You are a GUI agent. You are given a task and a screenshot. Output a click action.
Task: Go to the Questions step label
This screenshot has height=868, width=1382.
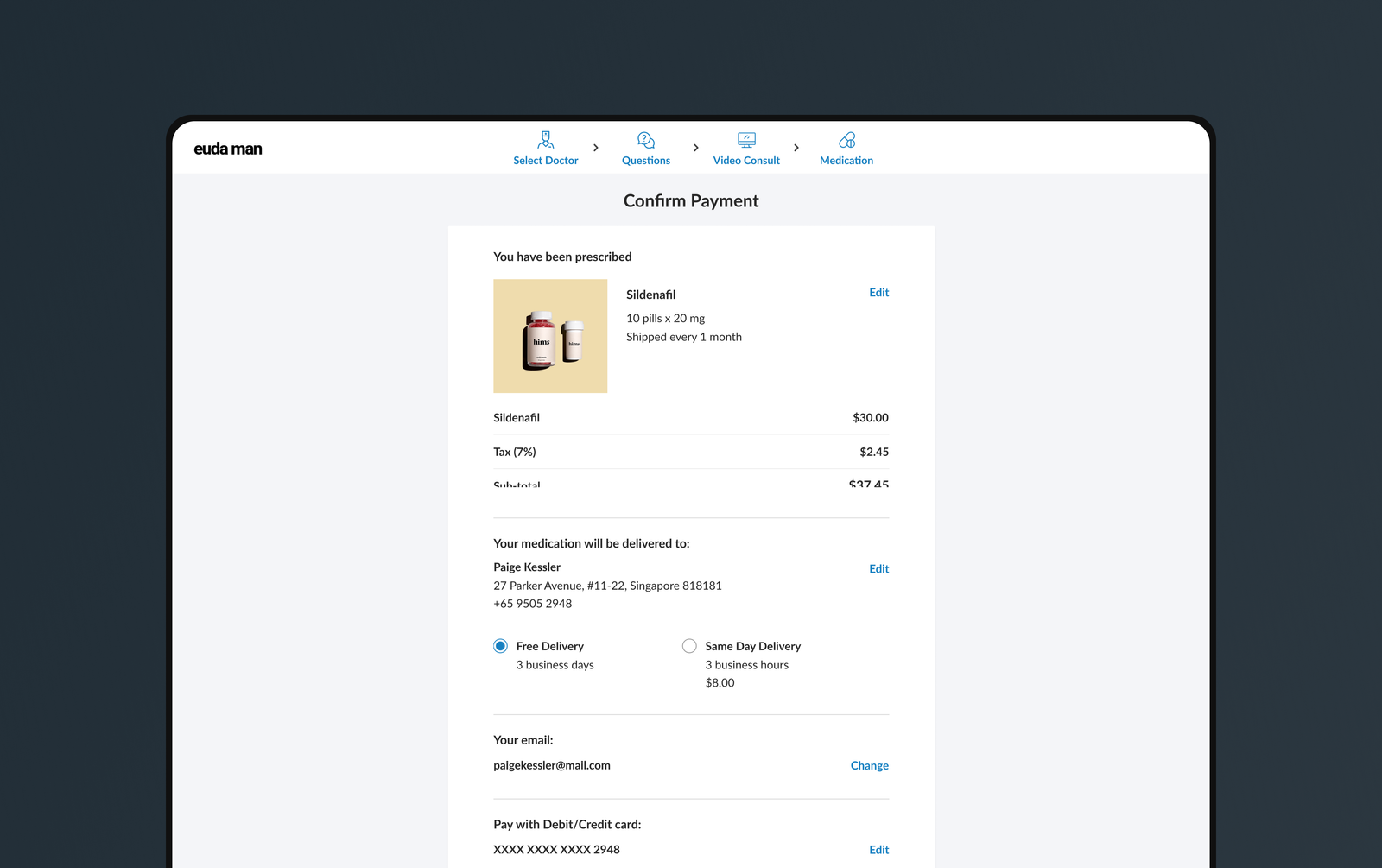645,161
